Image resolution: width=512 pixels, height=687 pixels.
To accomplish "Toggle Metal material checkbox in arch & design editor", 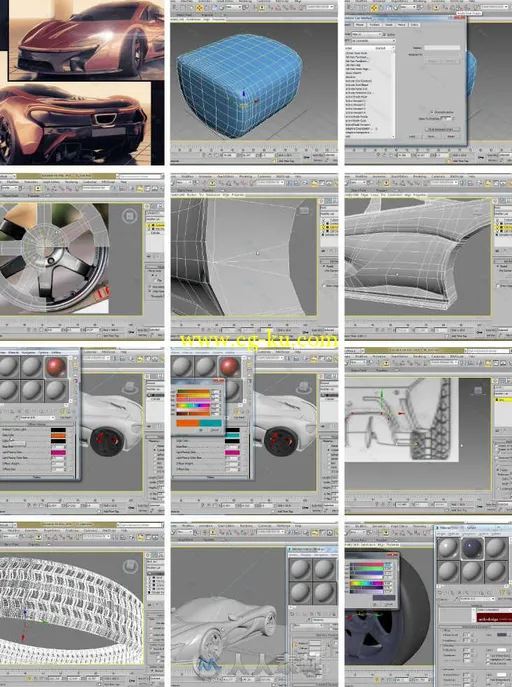I will 488,665.
